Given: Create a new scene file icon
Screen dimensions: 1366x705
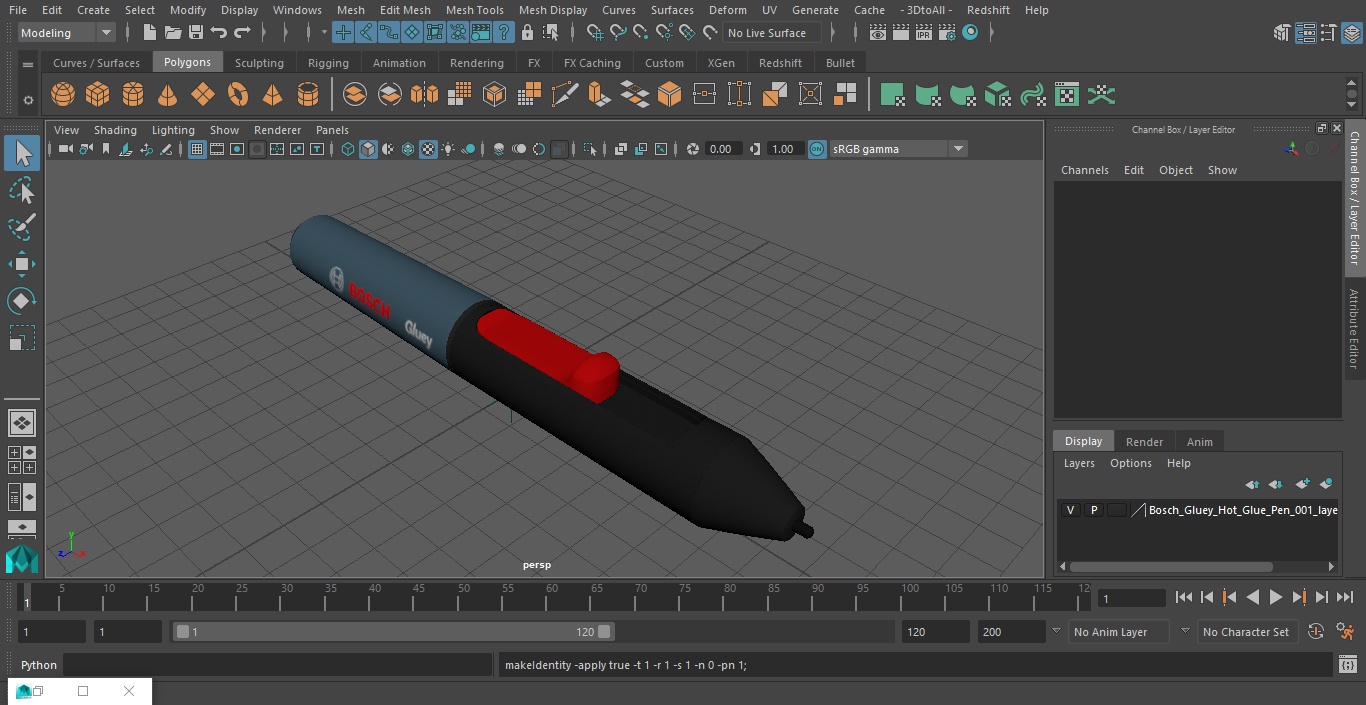Looking at the screenshot, I should click(x=149, y=33).
